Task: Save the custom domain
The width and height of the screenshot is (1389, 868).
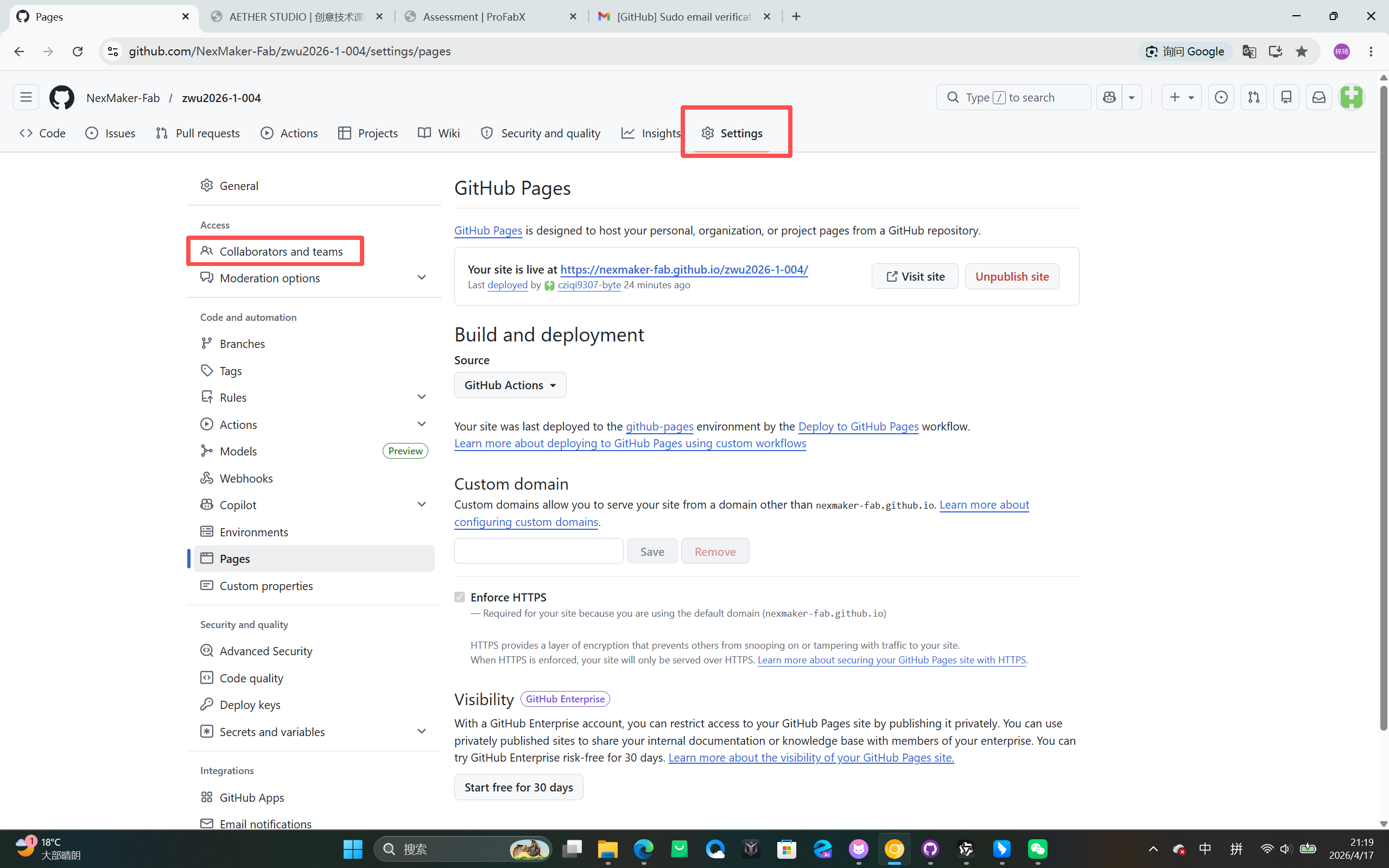Action: [x=652, y=551]
